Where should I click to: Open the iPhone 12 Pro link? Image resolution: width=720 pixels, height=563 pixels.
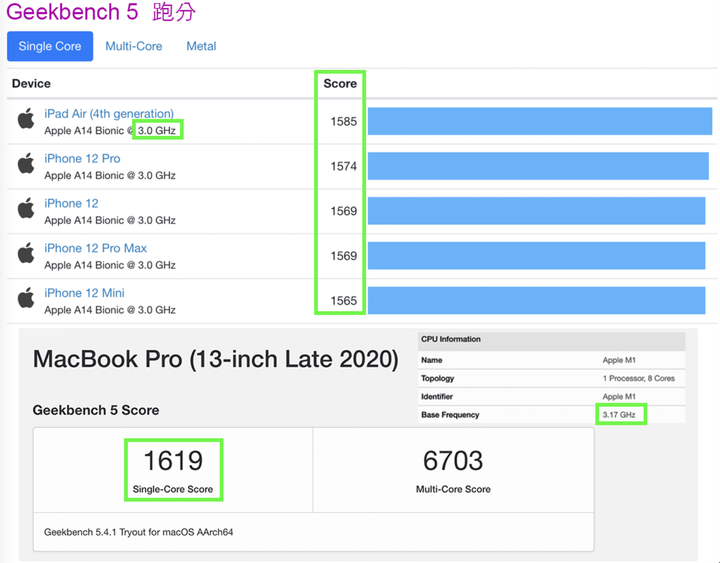pos(82,158)
